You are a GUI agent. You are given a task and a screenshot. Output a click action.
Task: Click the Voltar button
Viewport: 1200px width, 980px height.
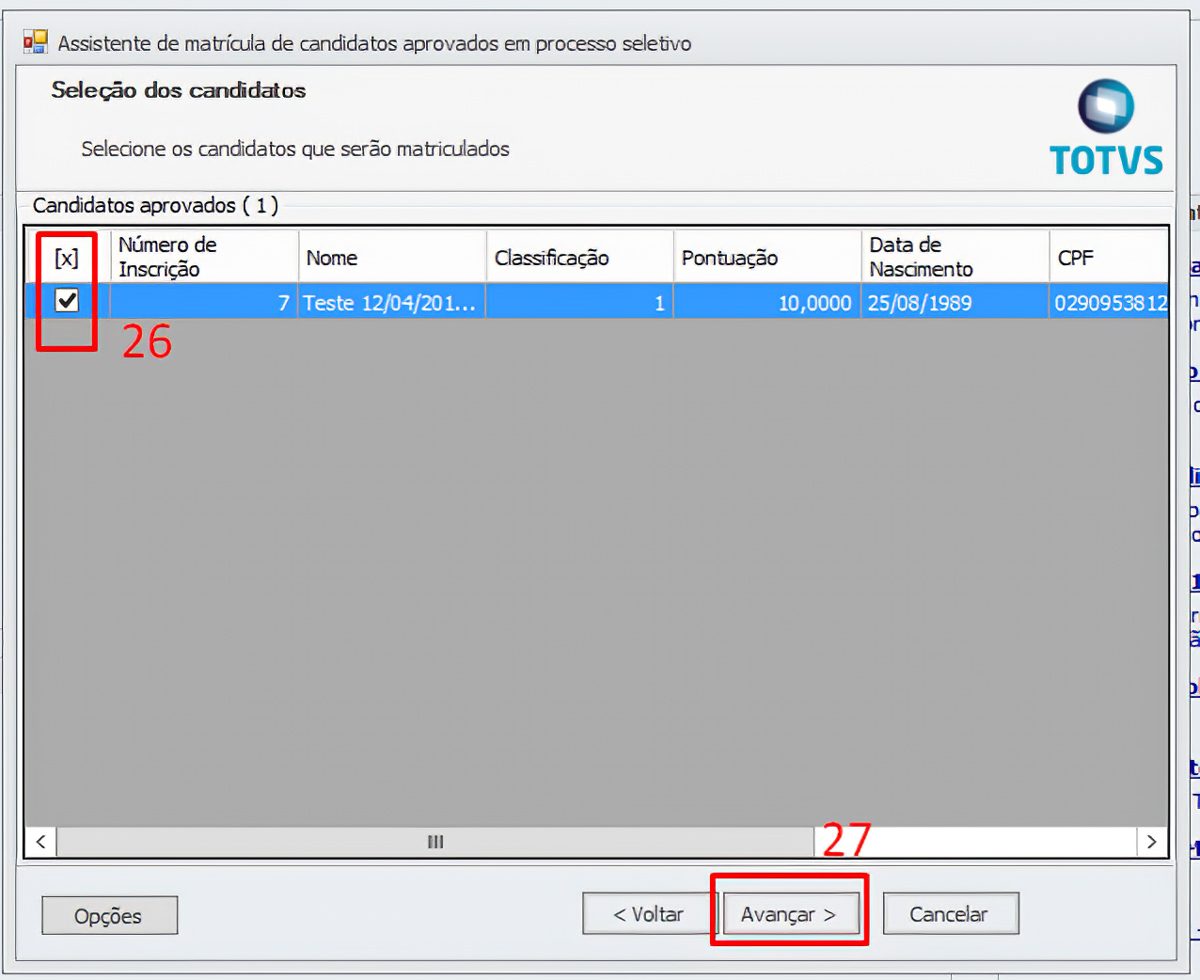(x=648, y=914)
